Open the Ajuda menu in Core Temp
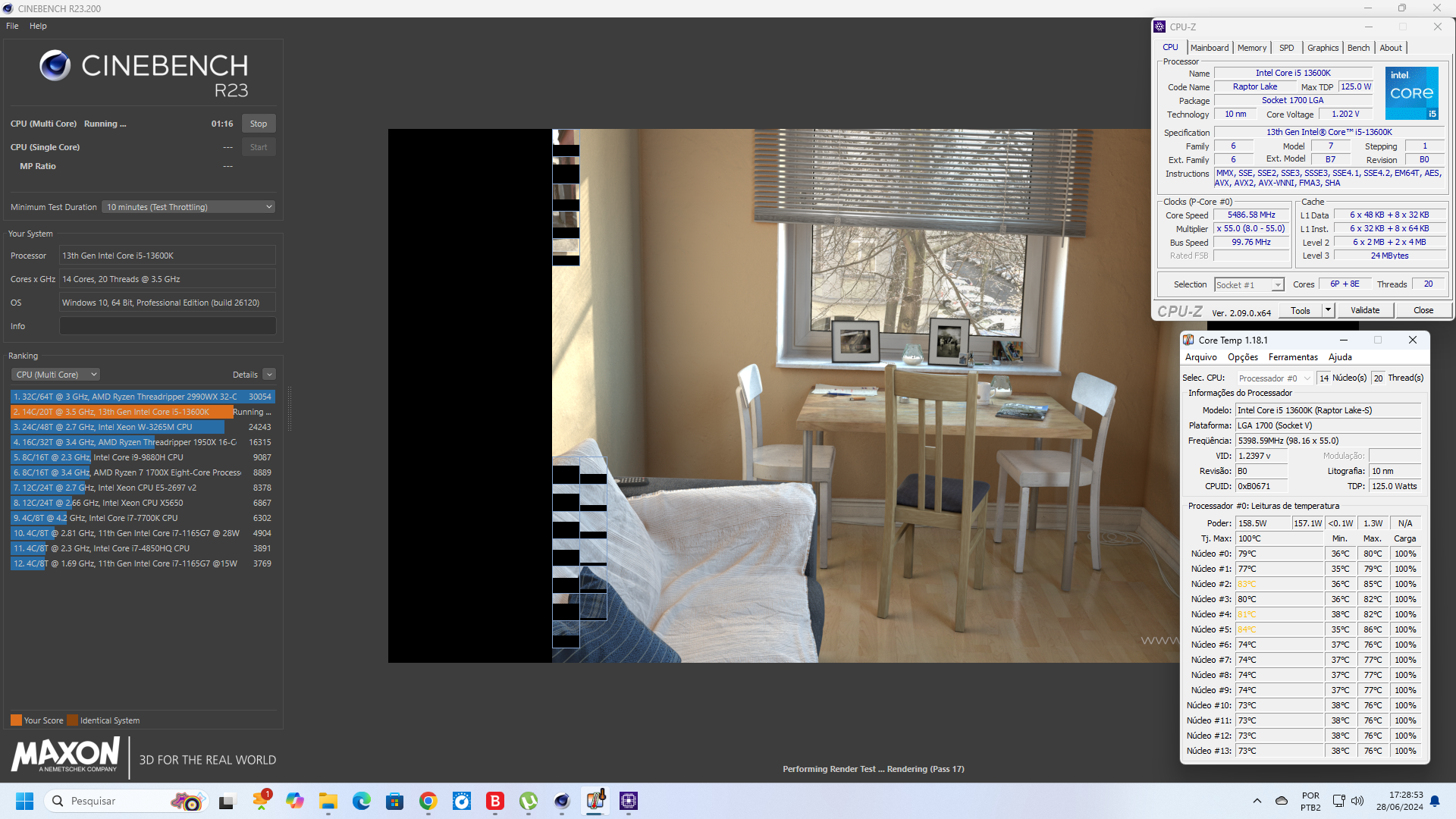 point(1341,357)
